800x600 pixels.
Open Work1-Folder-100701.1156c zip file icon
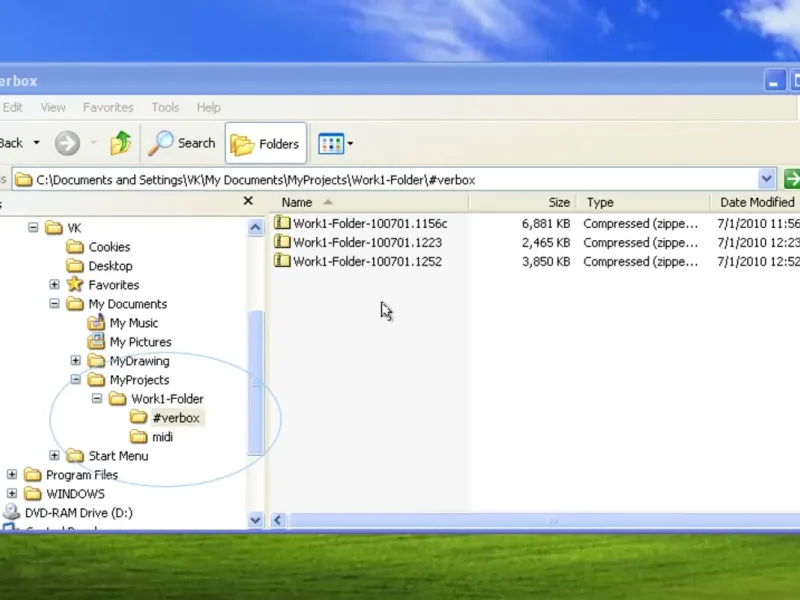tap(282, 223)
